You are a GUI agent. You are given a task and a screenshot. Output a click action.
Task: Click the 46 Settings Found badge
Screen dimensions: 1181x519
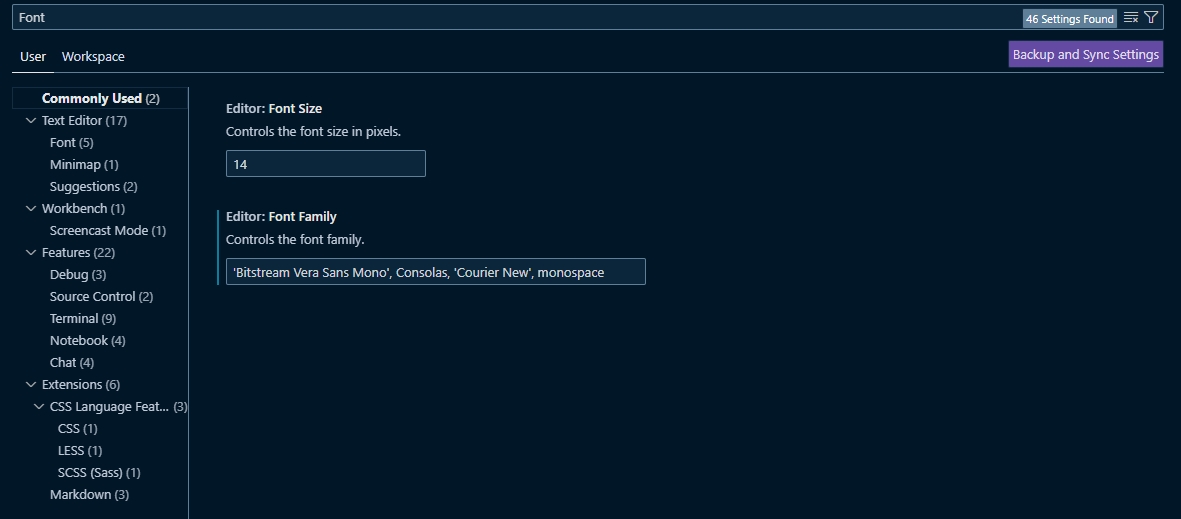tap(1070, 19)
